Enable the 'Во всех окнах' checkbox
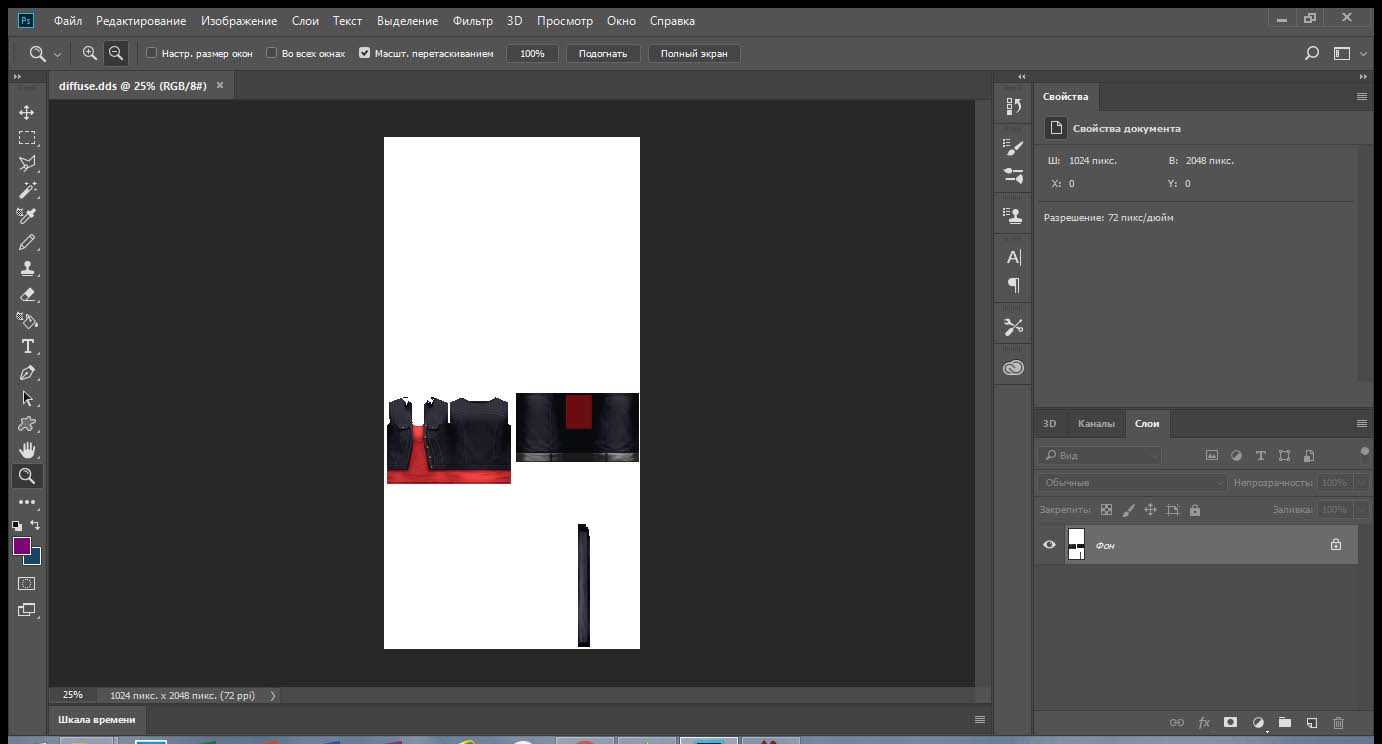1382x744 pixels. 272,53
